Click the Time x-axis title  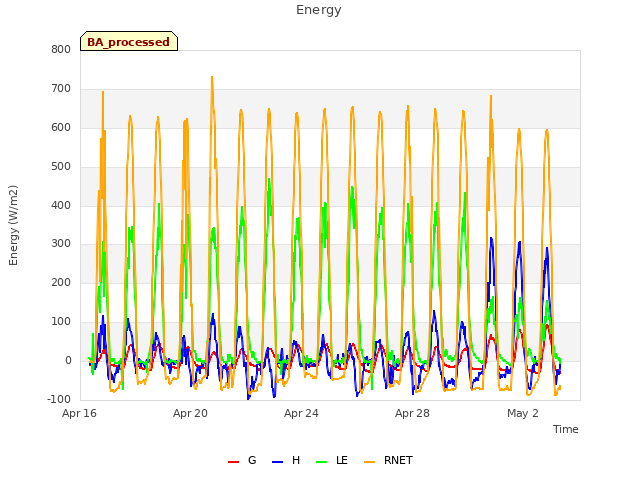565,429
